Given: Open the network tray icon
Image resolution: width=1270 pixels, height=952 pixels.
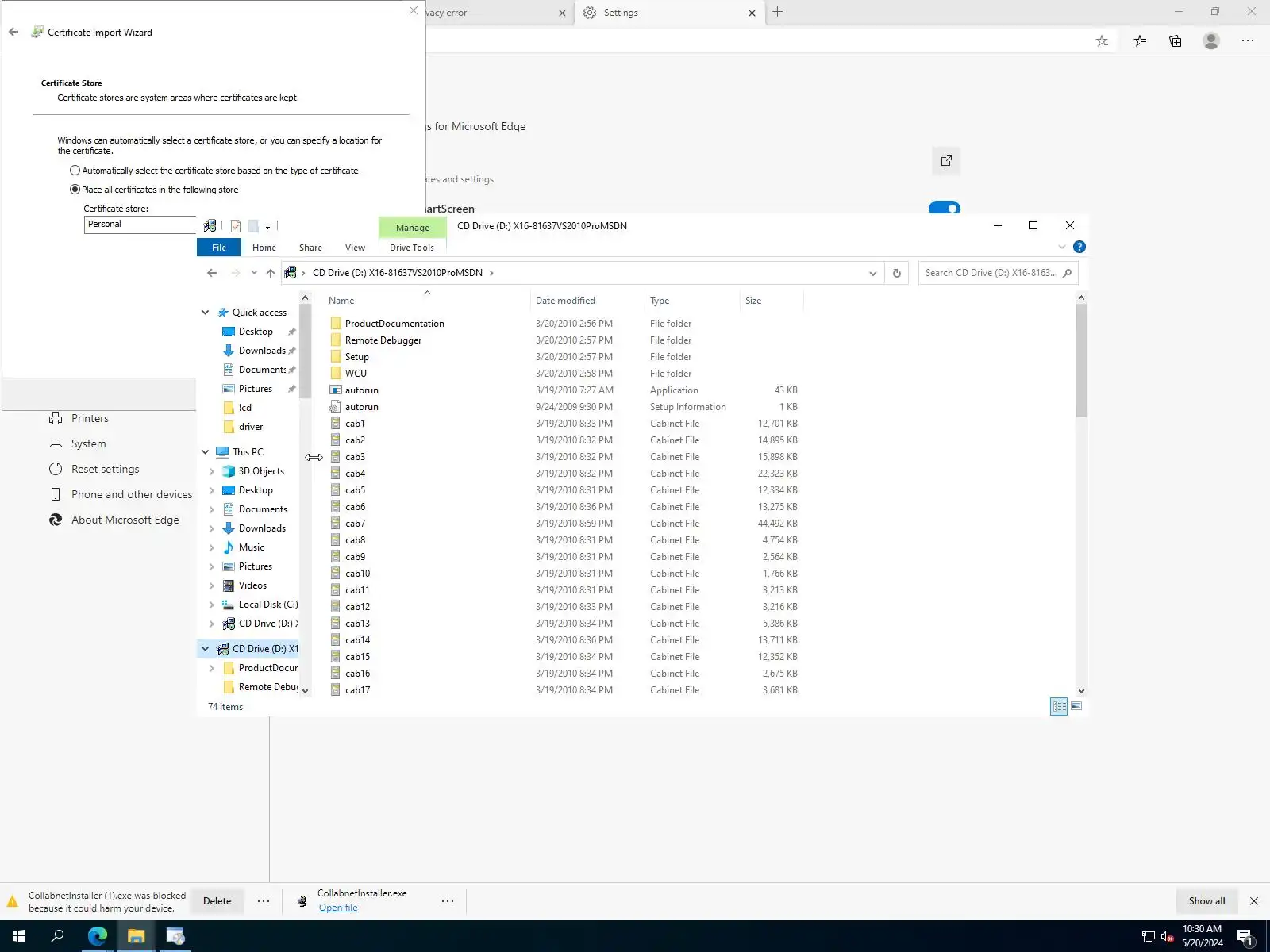Looking at the screenshot, I should click(1149, 937).
